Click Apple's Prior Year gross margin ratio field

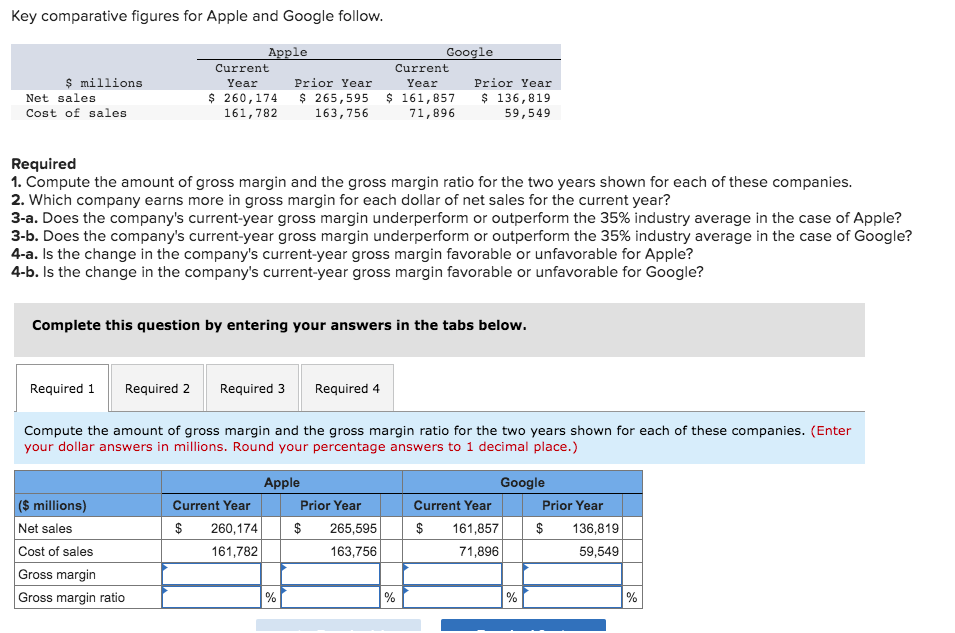click(331, 597)
